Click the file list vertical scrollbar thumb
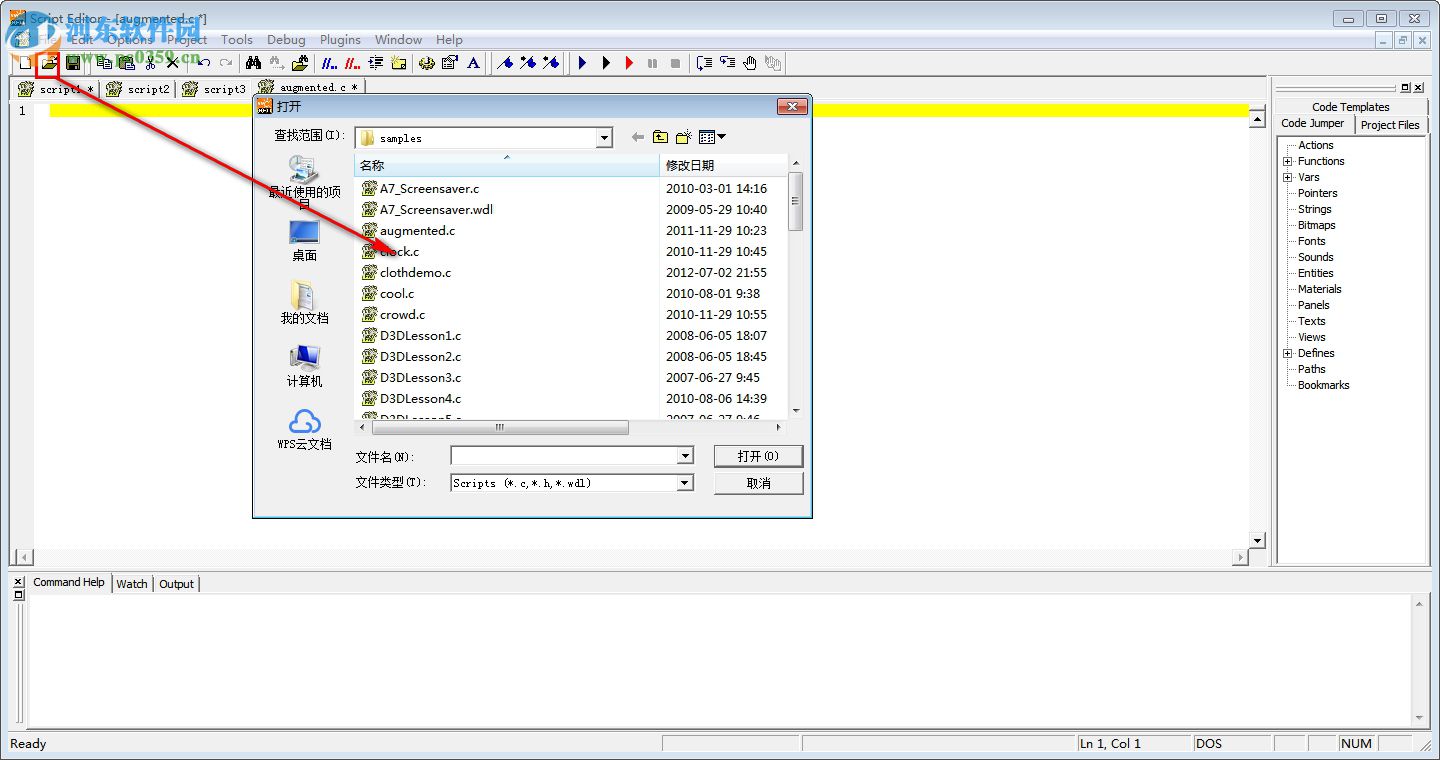Viewport: 1440px width, 760px height. [x=795, y=200]
